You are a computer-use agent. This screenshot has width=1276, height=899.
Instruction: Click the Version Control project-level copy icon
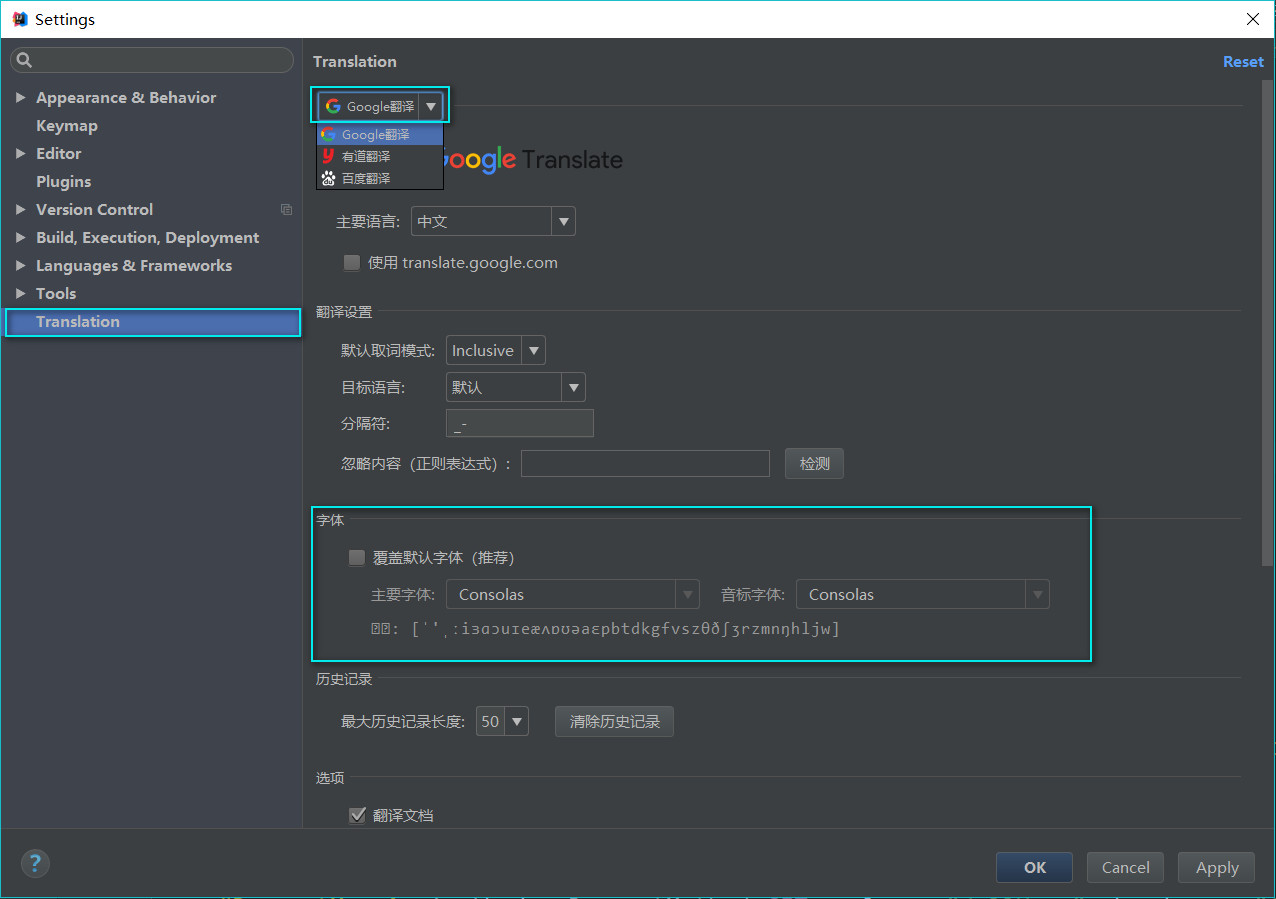[287, 210]
